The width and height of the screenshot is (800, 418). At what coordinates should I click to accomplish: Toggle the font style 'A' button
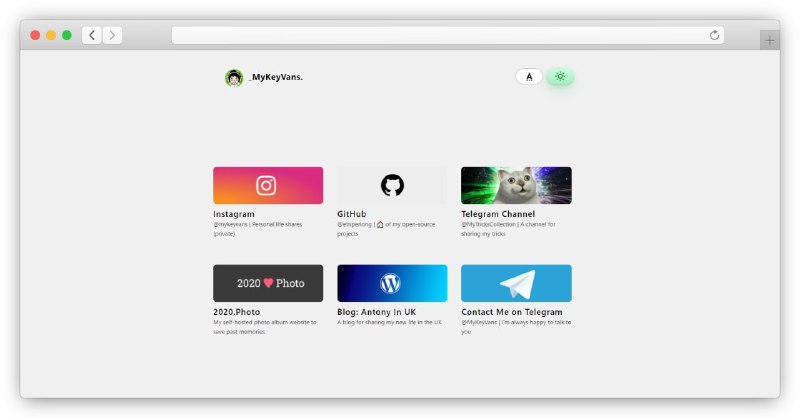coord(529,76)
